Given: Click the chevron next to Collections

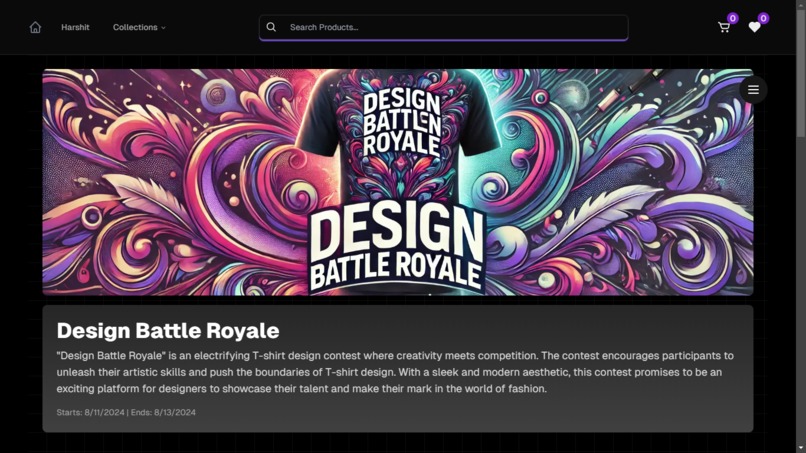Looking at the screenshot, I should [163, 28].
